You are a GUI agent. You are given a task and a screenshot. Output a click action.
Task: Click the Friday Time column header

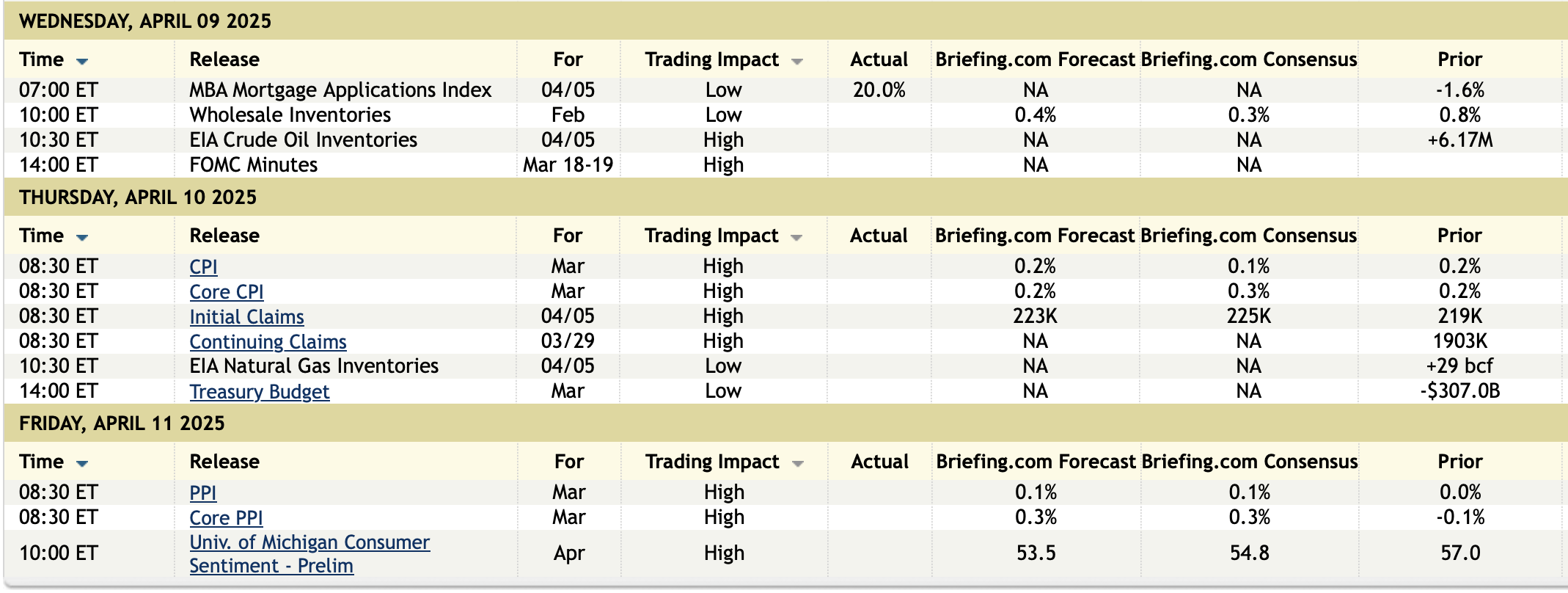42,462
